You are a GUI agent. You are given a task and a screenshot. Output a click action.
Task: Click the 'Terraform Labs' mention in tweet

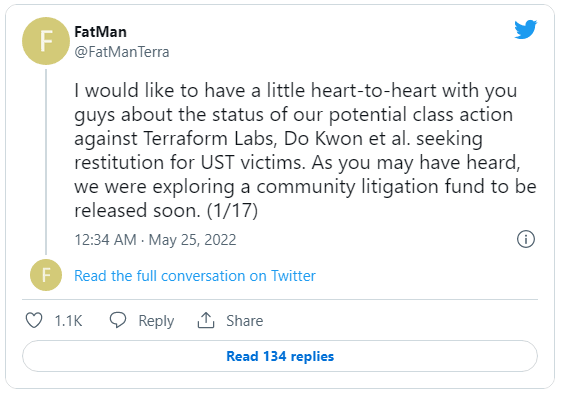210,138
